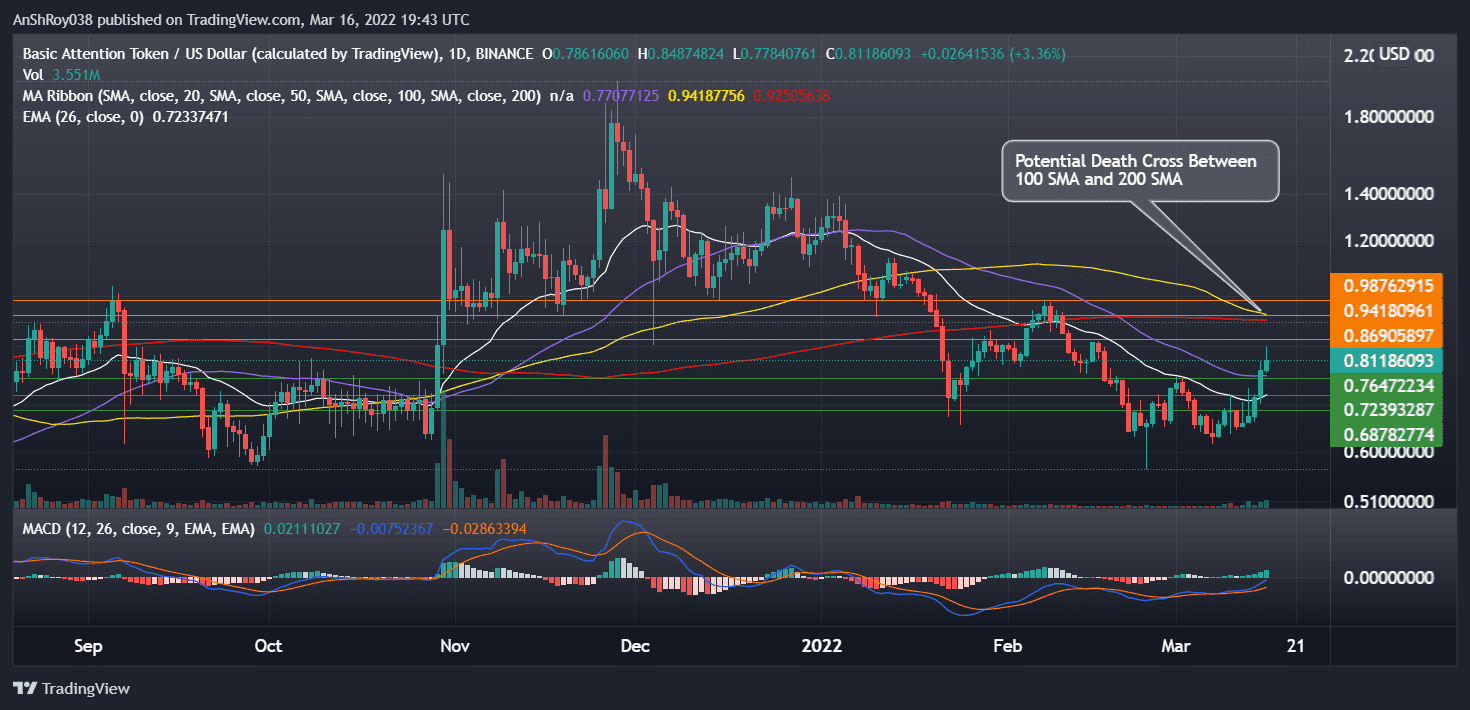Click the green 0.68782774 support price label
1470x710 pixels.
(x=1387, y=433)
